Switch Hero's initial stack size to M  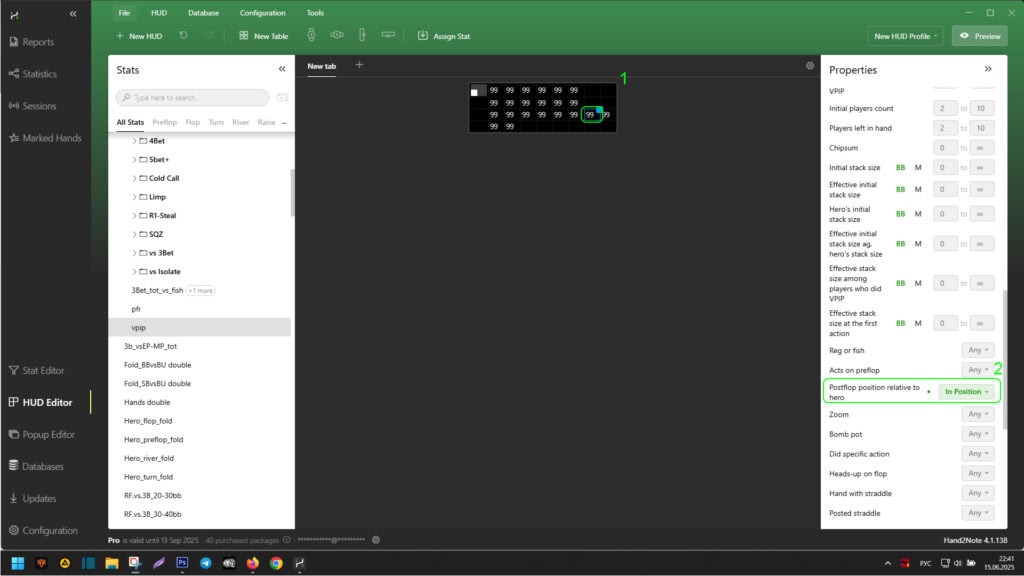(918, 214)
